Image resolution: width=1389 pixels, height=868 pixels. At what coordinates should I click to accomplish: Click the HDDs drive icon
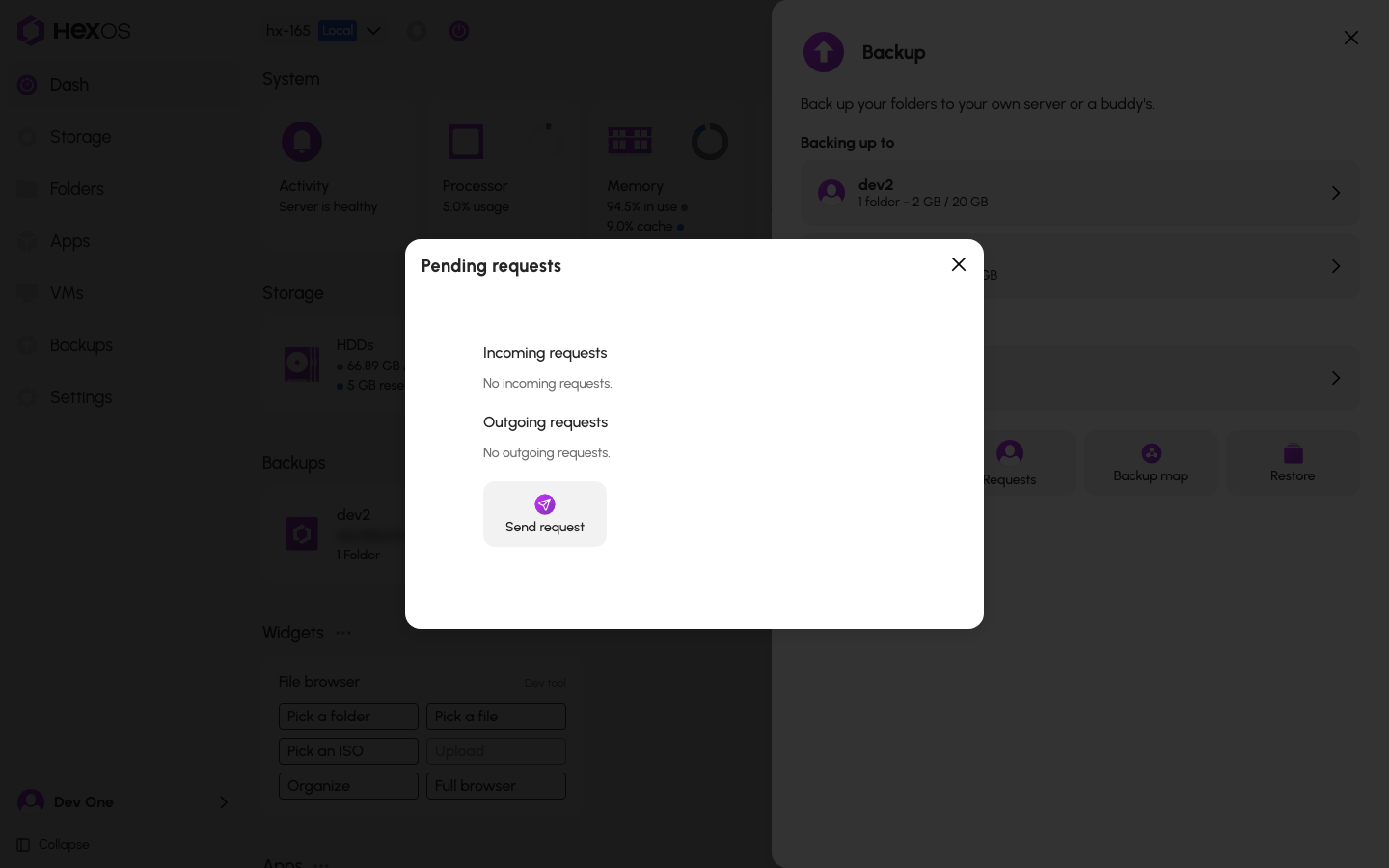click(x=302, y=364)
